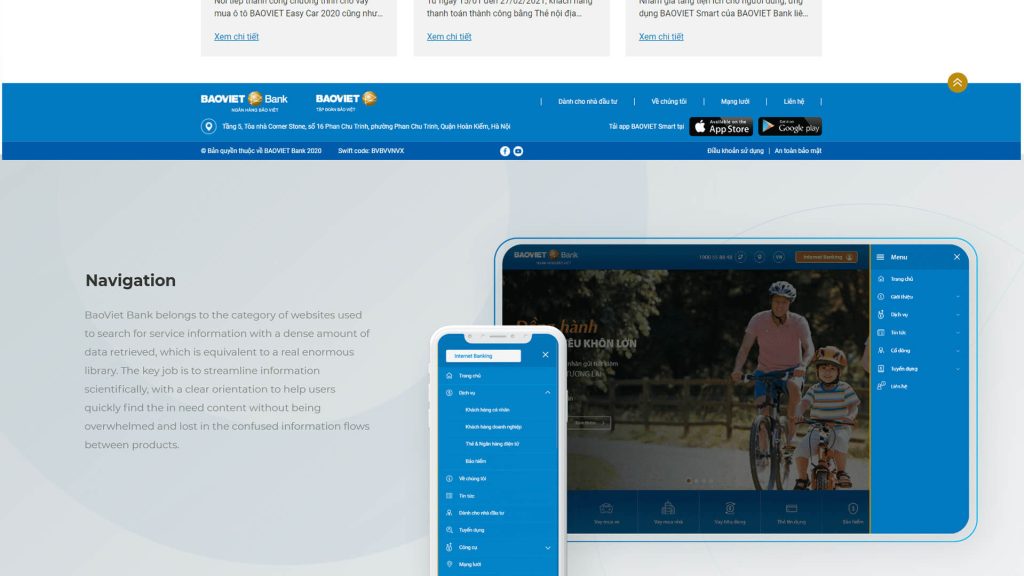
Task: Expand Công cụ chevron in phone menu
Action: 547,547
